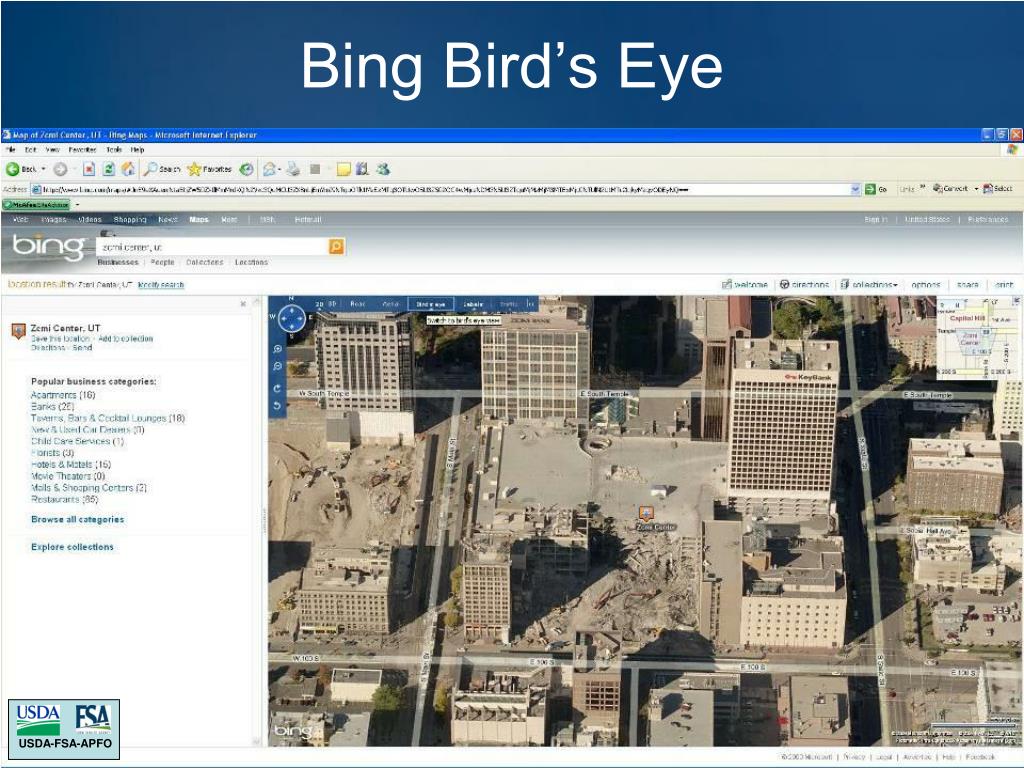1024x768 pixels.
Task: Click the Convert toolbar button
Action: (951, 189)
